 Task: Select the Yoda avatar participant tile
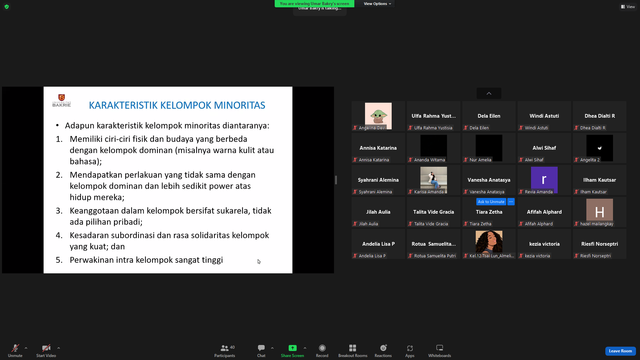378,116
